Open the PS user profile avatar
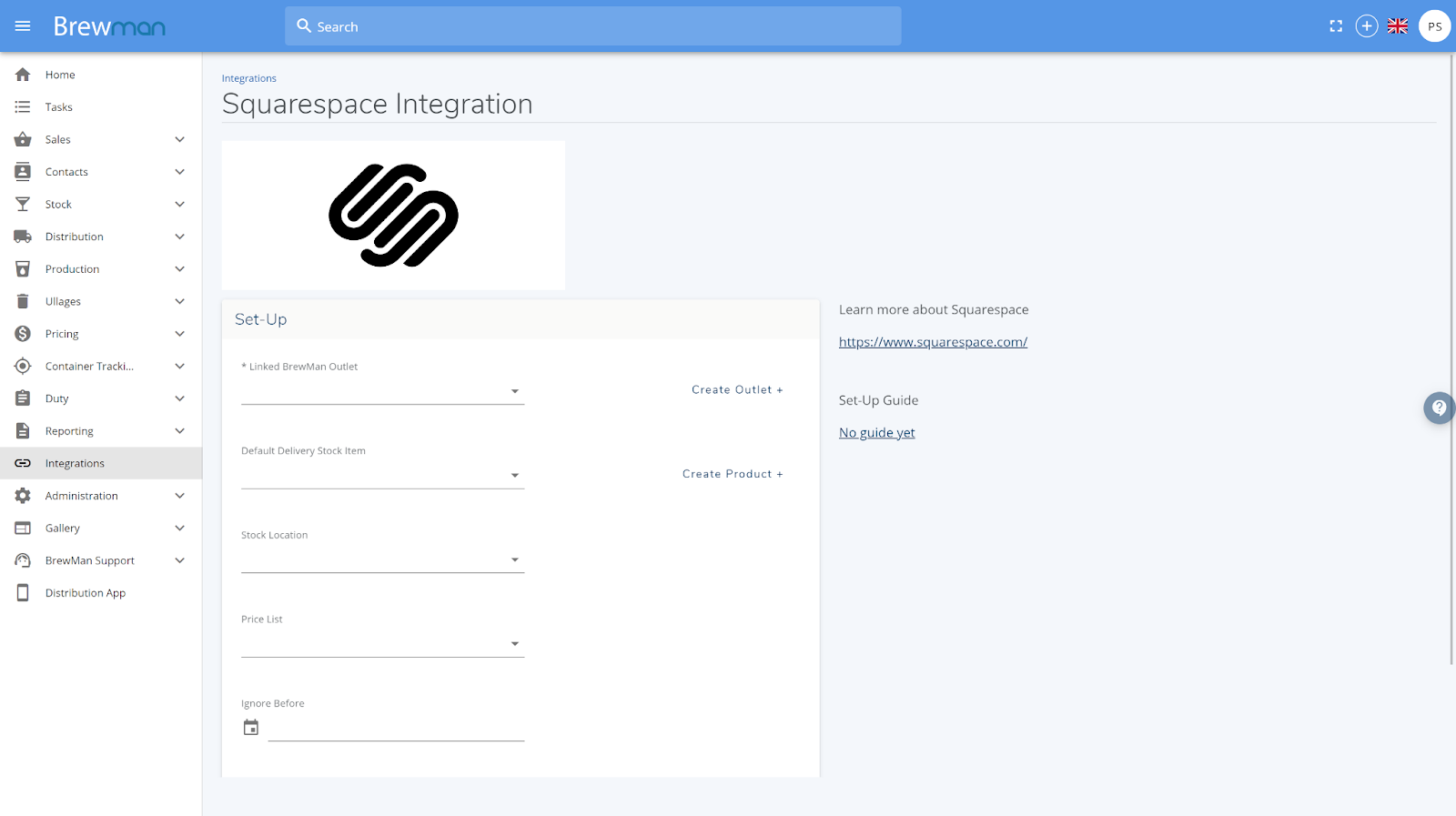The width and height of the screenshot is (1456, 816). point(1435,26)
